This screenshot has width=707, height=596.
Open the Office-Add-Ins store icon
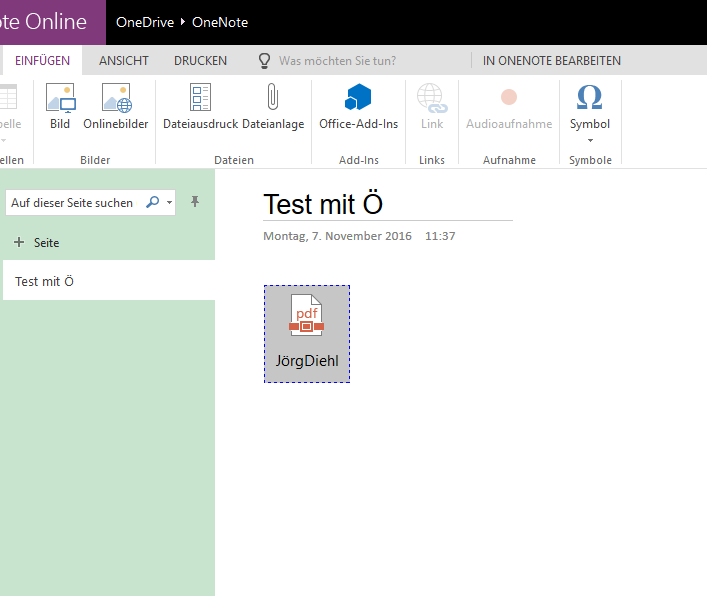(358, 99)
